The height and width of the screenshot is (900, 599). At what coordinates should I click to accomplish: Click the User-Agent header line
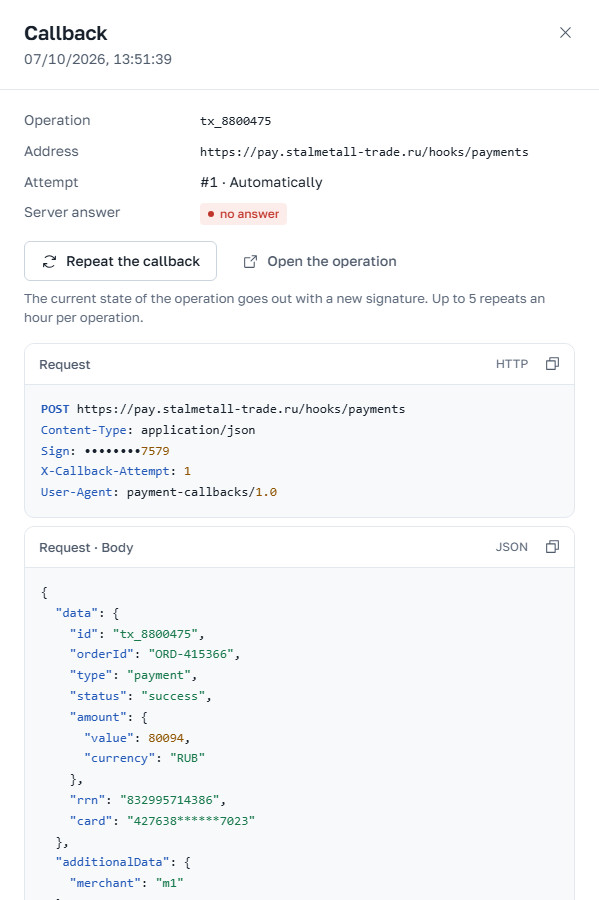point(159,492)
